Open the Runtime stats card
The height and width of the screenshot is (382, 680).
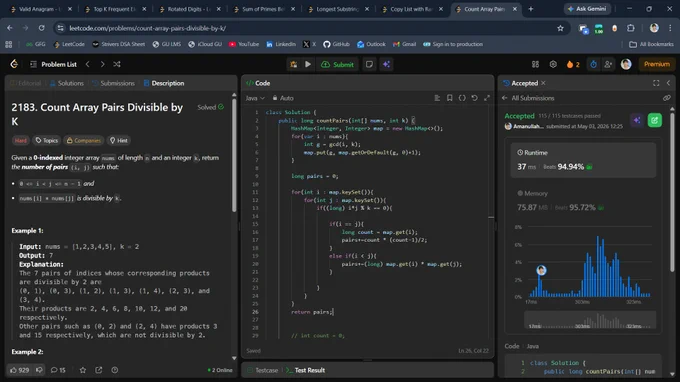(583, 160)
